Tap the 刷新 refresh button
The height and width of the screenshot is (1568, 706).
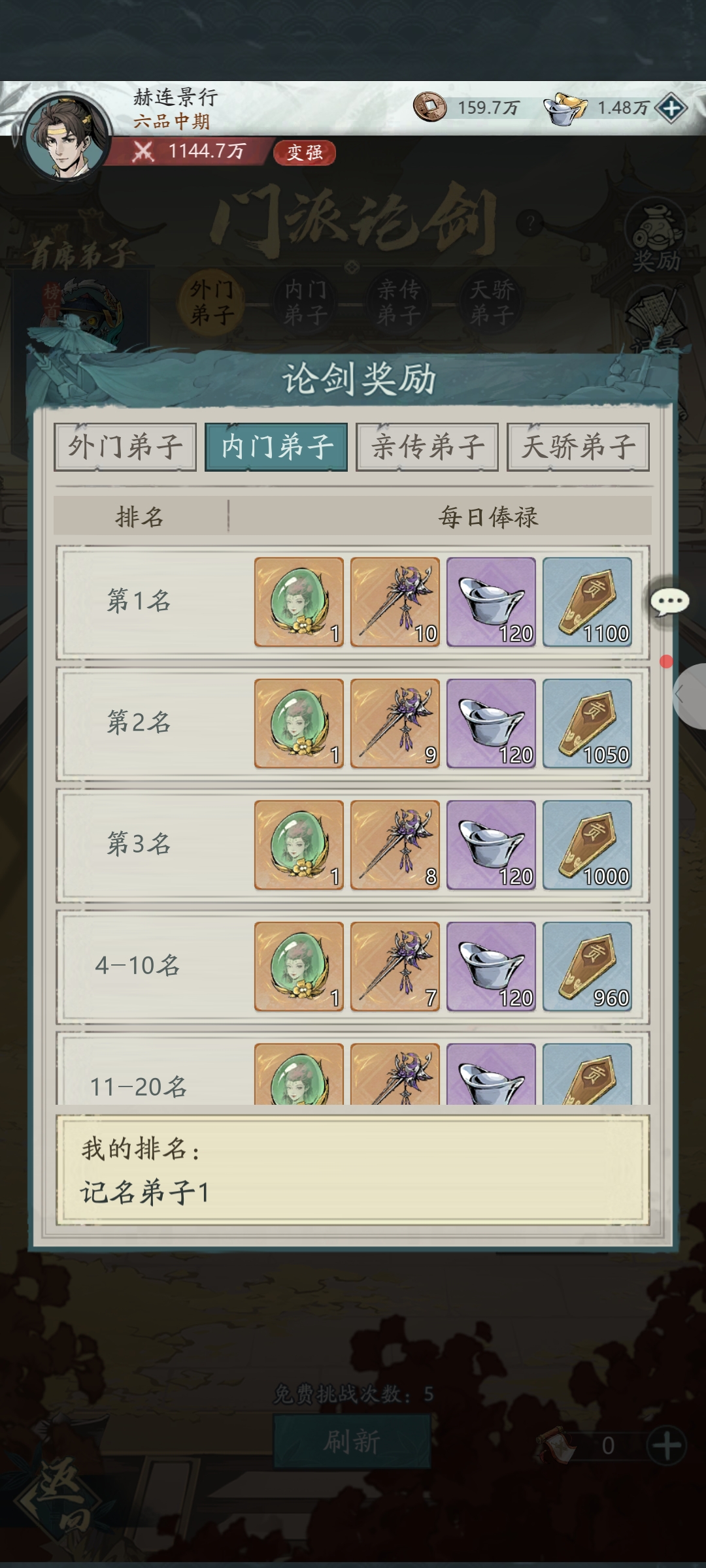352,1441
